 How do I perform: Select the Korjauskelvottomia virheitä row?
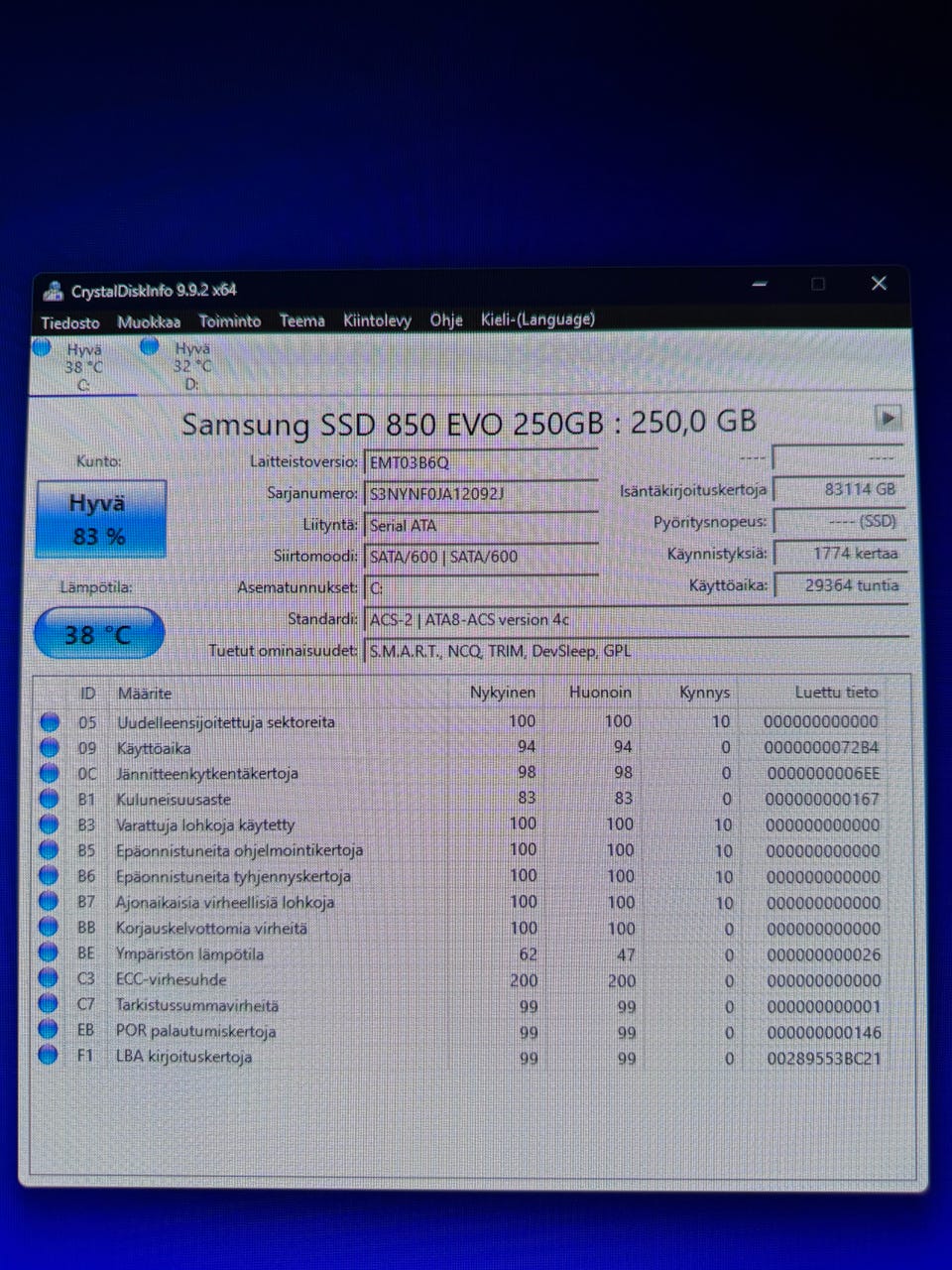point(471,929)
